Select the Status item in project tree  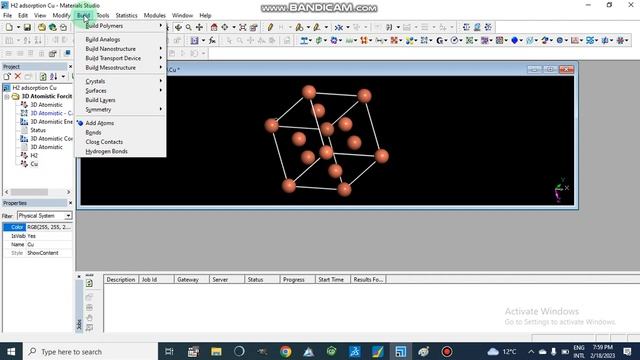[38, 130]
